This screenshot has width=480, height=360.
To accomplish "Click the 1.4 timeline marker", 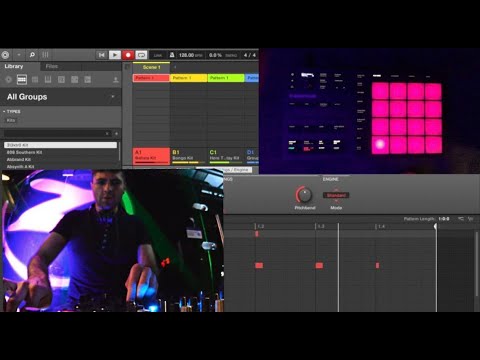I will [381, 227].
